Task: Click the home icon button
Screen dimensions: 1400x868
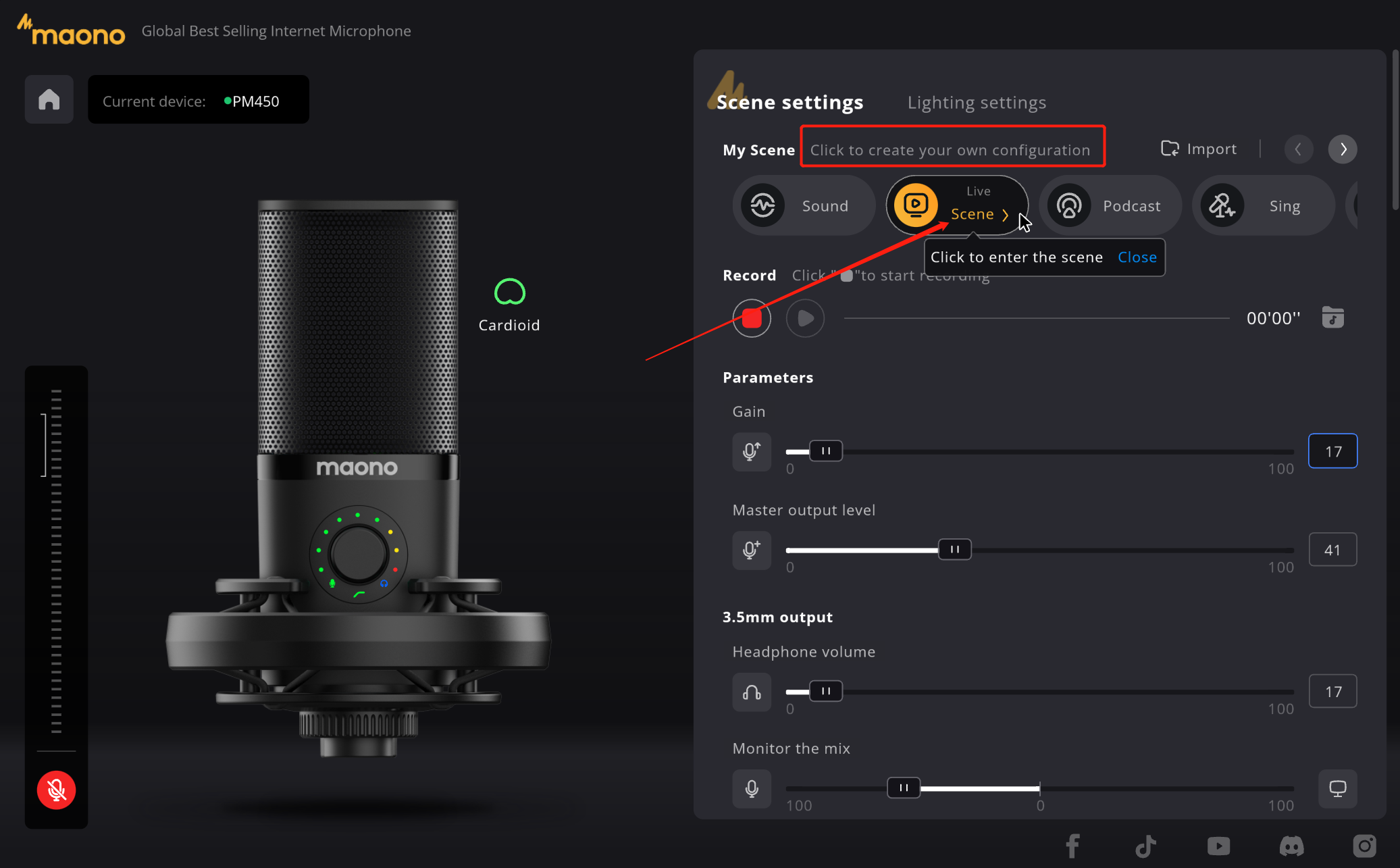Action: pyautogui.click(x=49, y=100)
